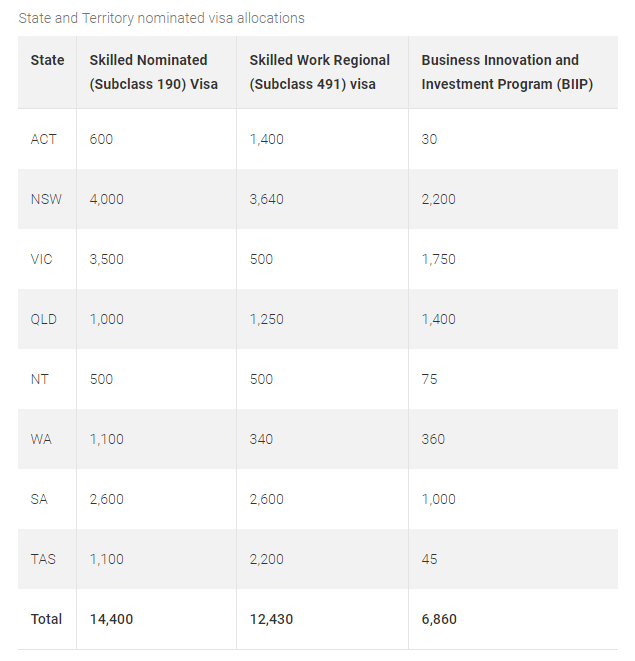The height and width of the screenshot is (661, 635).
Task: Click the State column header
Action: coord(47,60)
